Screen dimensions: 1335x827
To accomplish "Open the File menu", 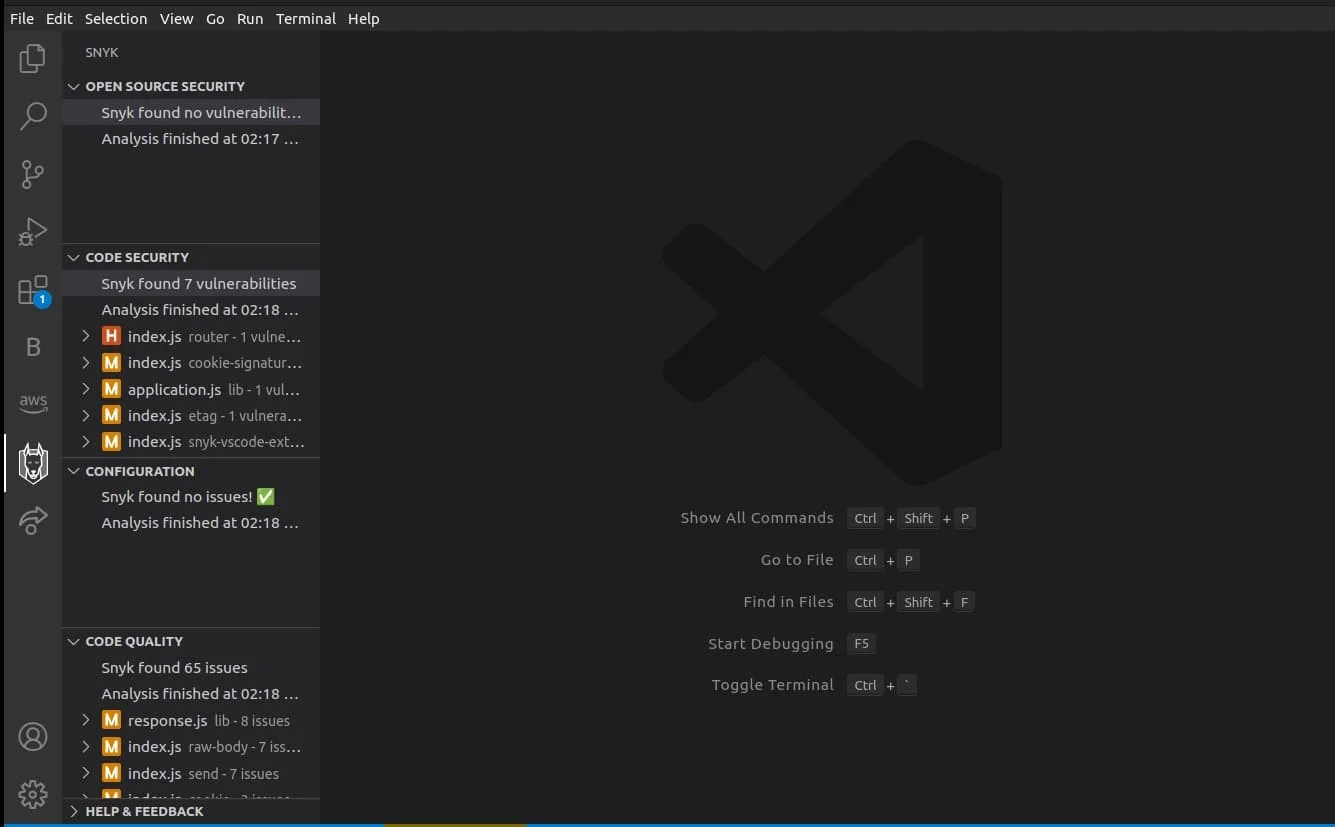I will [x=21, y=18].
